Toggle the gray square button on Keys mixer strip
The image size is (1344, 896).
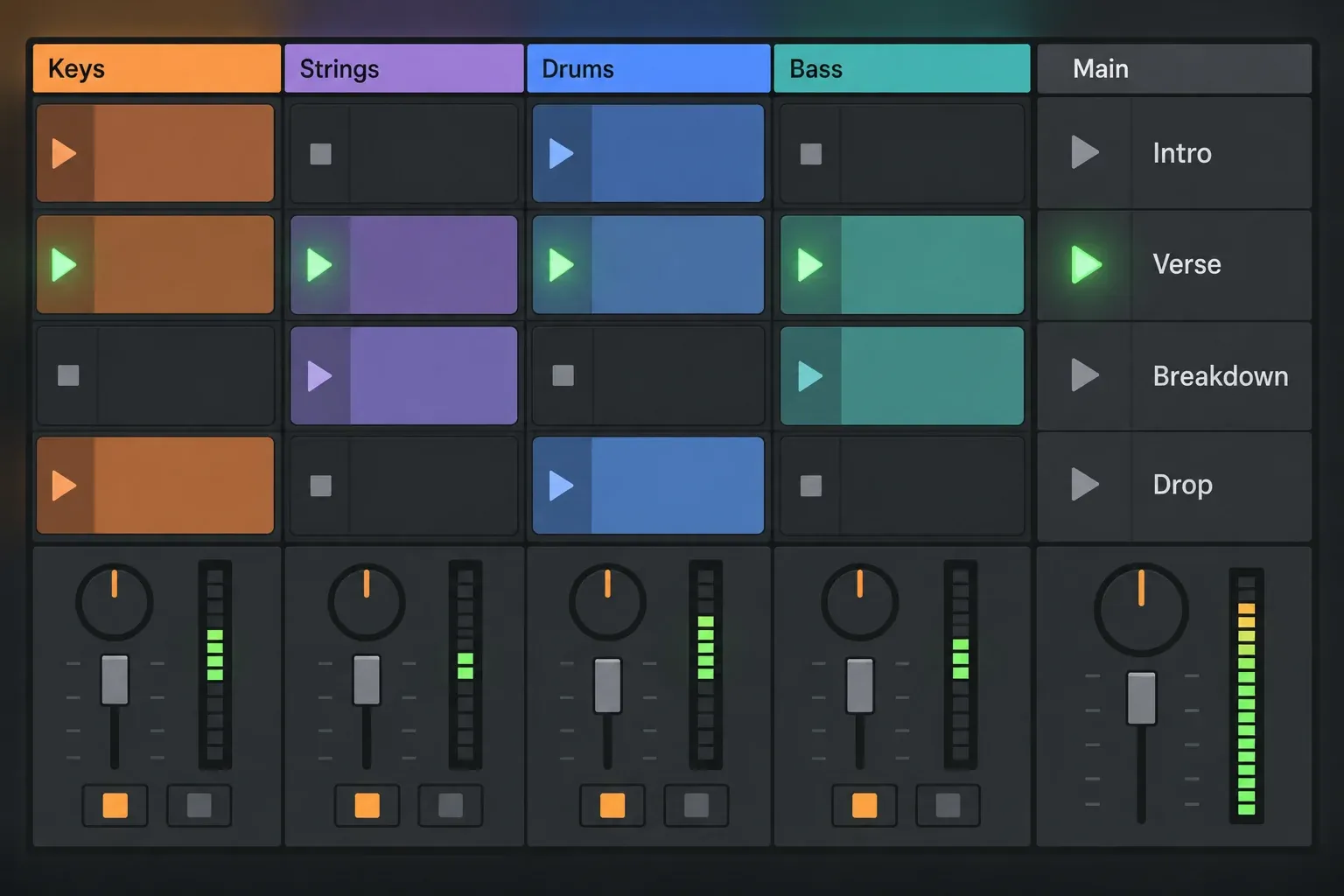click(x=199, y=805)
